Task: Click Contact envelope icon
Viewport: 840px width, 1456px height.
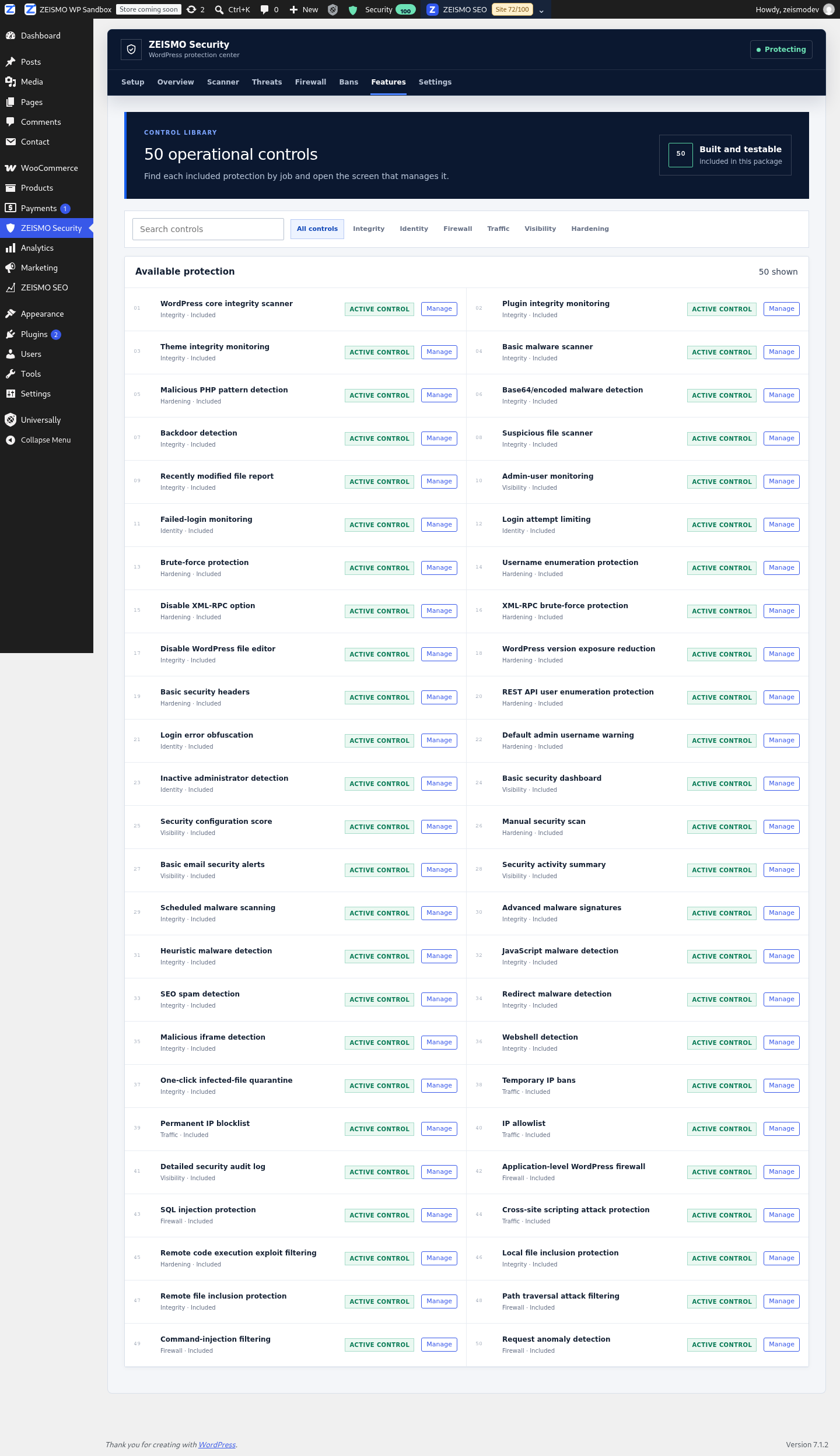Action: (x=10, y=142)
